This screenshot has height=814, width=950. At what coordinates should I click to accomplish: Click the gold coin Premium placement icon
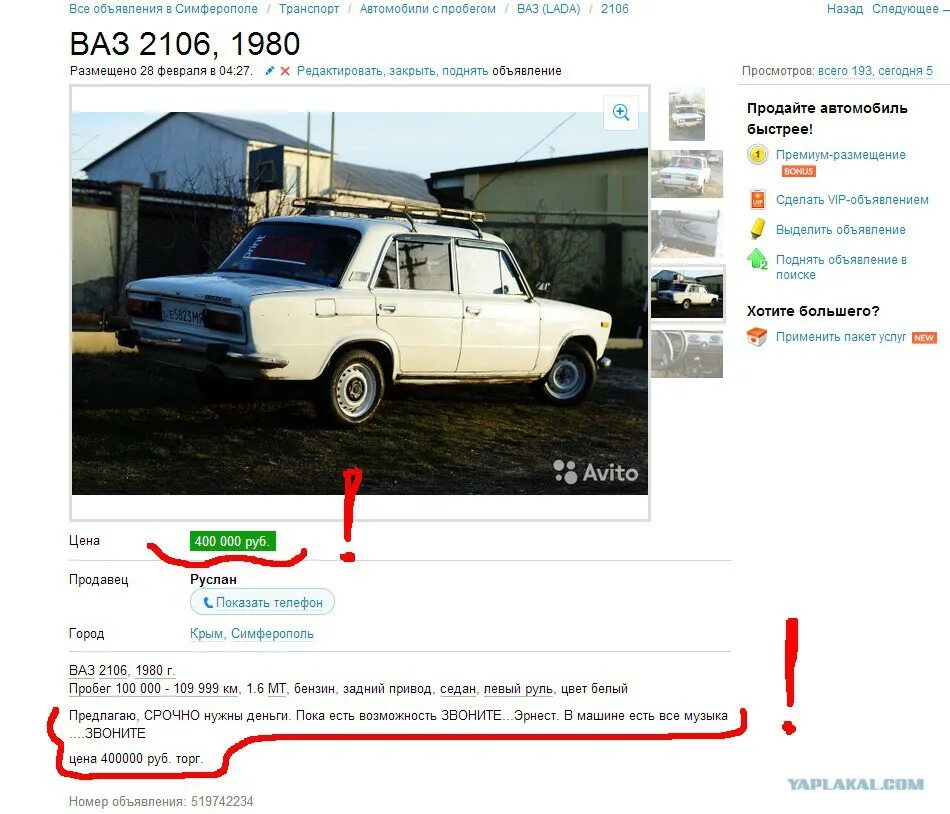[757, 155]
